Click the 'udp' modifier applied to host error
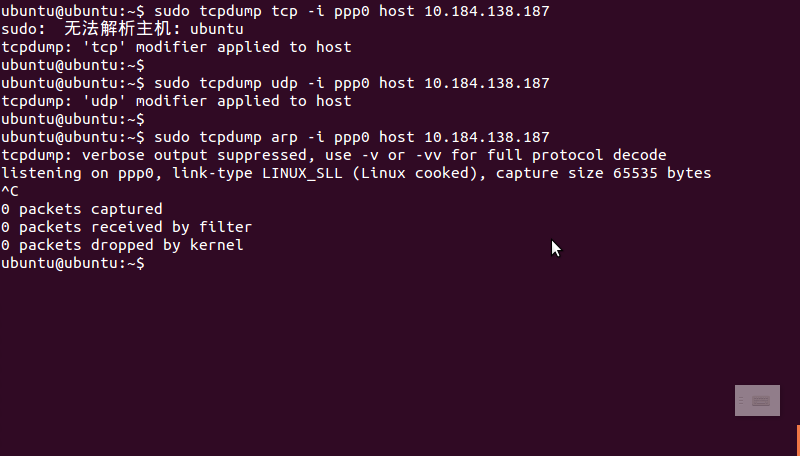Screen dimensions: 800x456 click(x=177, y=101)
